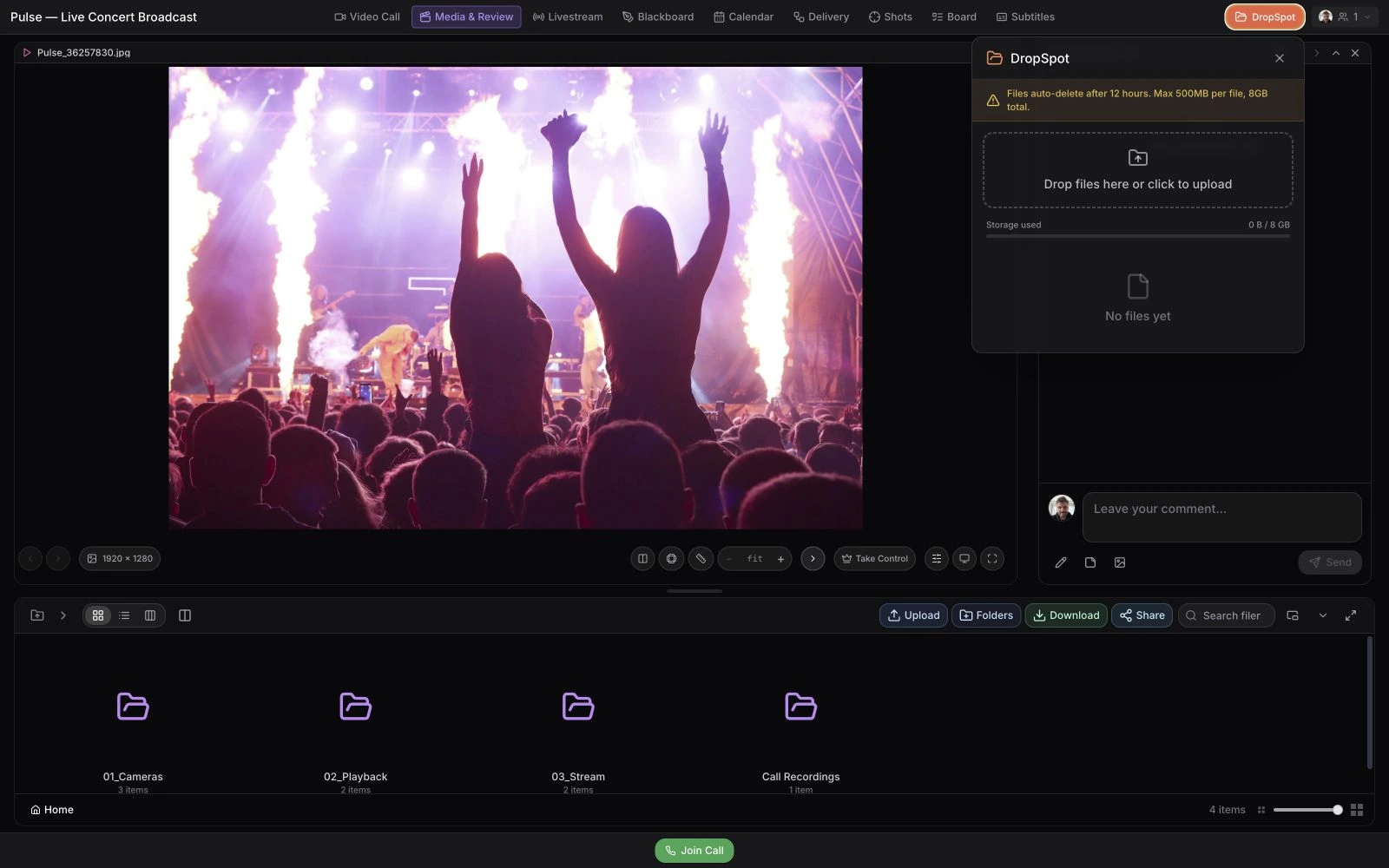Toggle the side panel layout in browser
This screenshot has height=868, width=1389.
(x=185, y=615)
